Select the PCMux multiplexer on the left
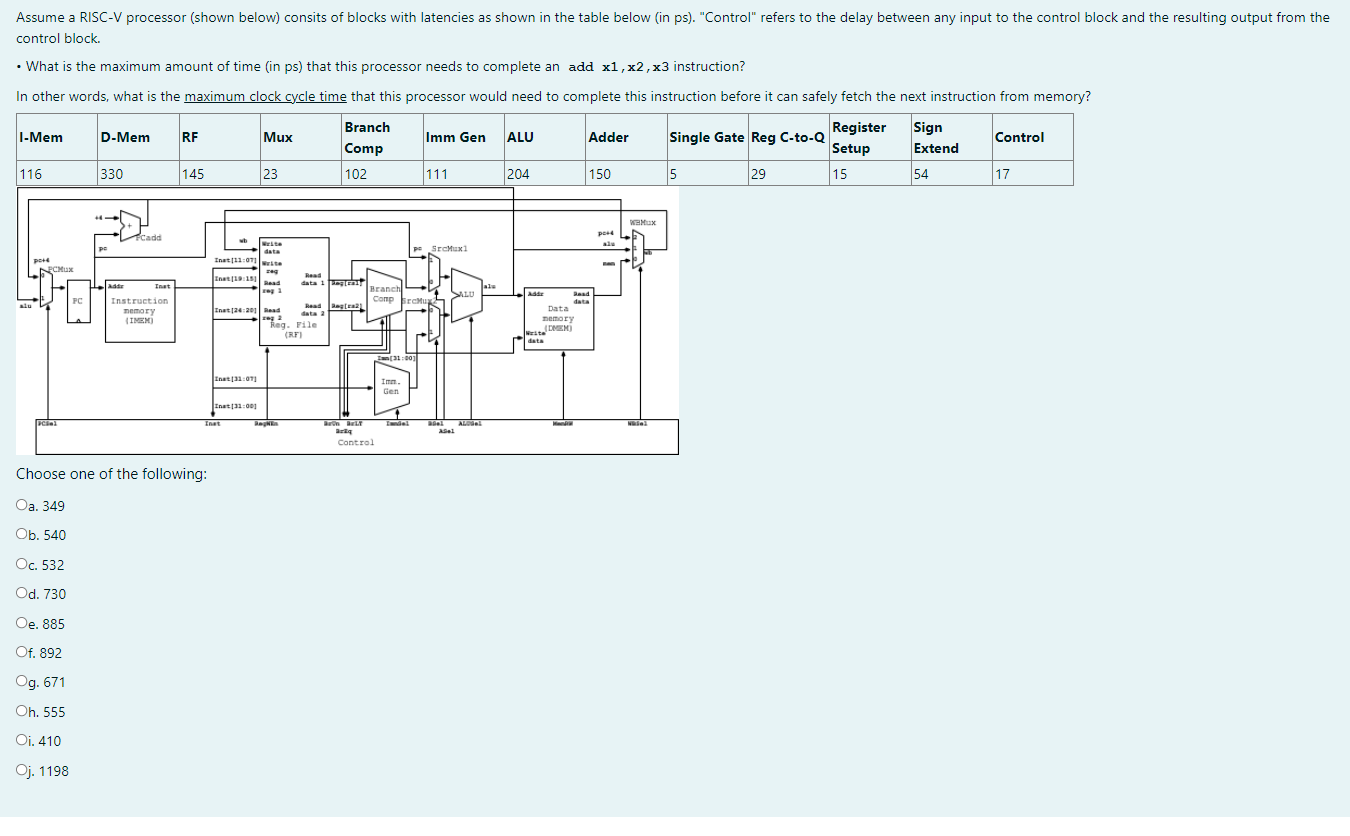This screenshot has height=836, width=1350. (44, 288)
